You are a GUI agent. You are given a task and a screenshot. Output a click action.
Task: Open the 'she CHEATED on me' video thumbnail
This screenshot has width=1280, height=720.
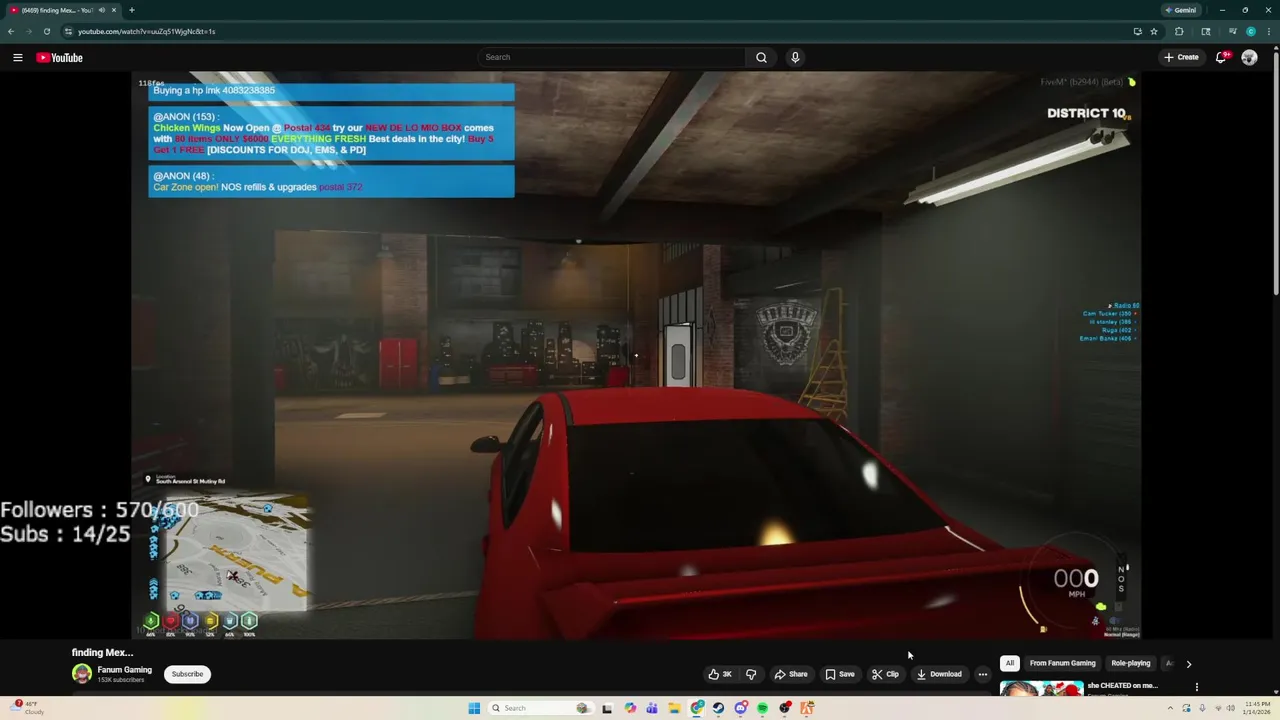click(1041, 688)
